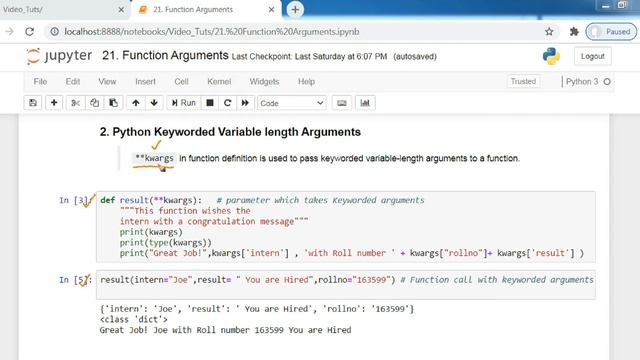This screenshot has width=640, height=360.
Task: Open the command palette keyboard icon
Action: click(342, 103)
